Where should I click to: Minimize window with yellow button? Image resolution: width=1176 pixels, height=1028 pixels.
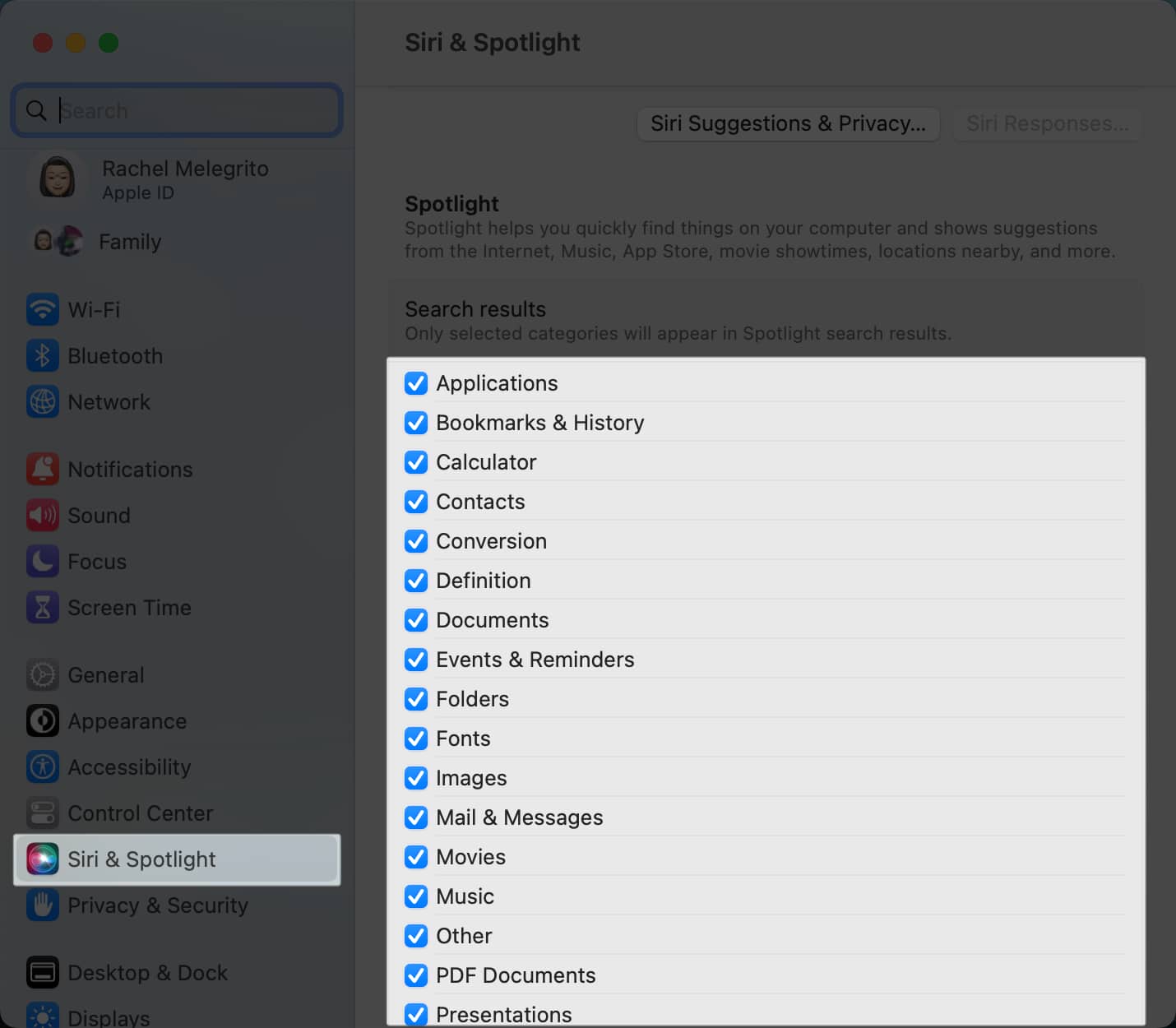[76, 43]
